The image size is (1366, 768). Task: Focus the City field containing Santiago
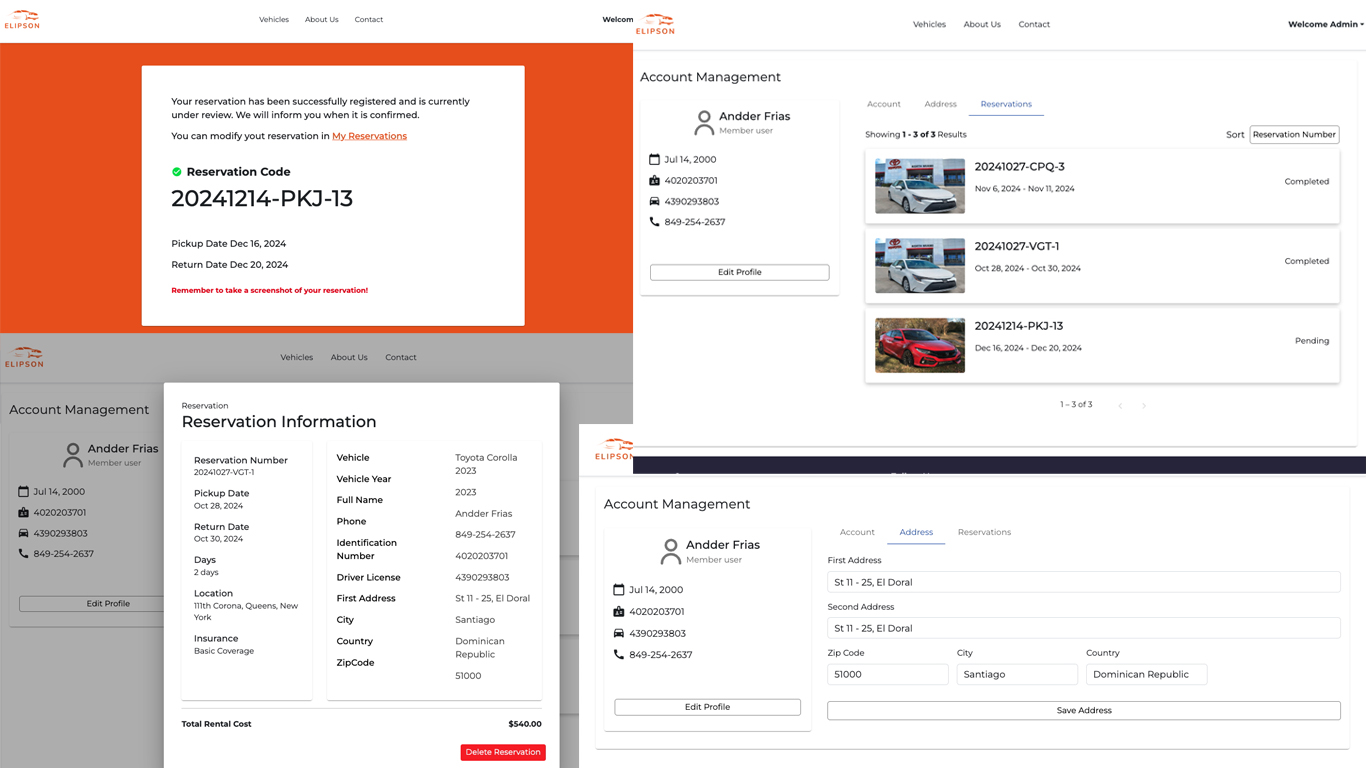coord(1017,674)
